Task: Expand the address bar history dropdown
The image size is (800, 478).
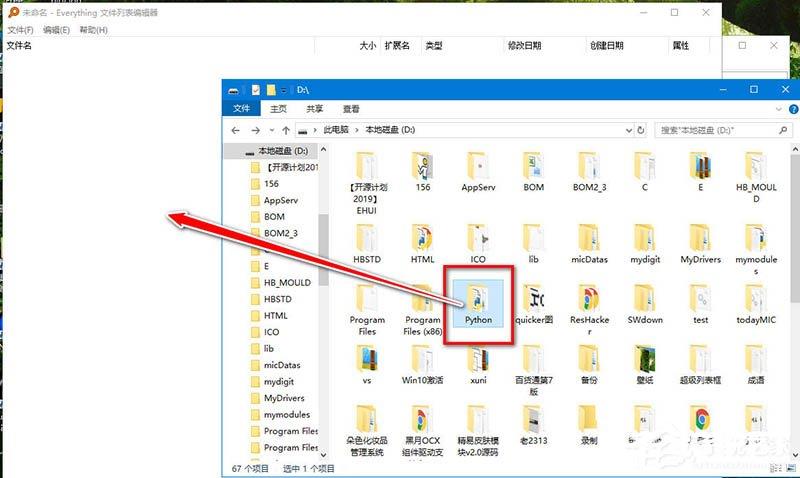Action: pos(629,131)
